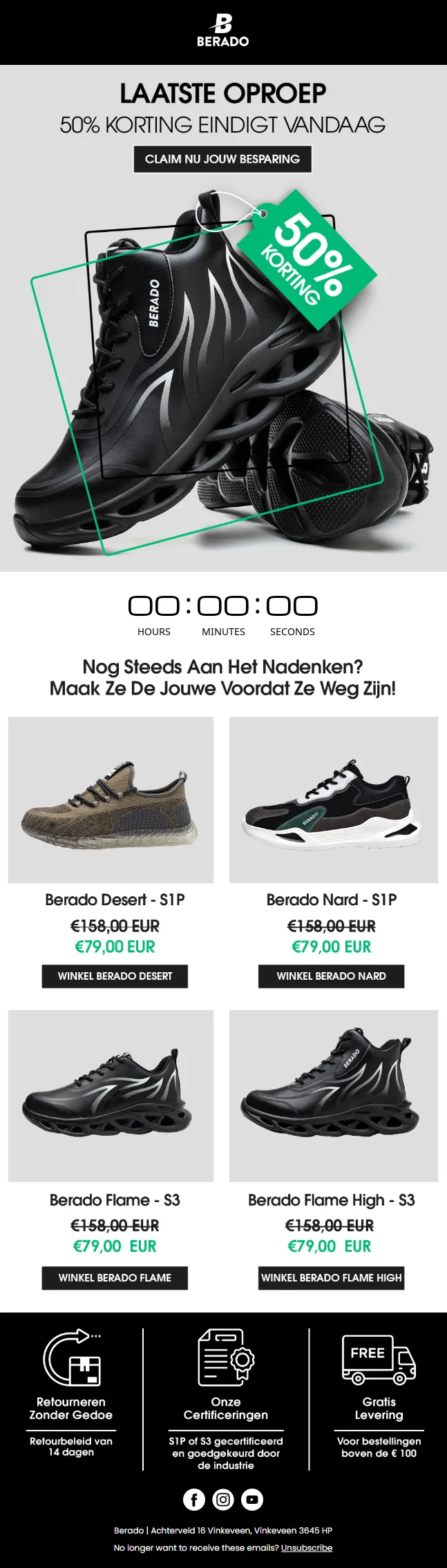The image size is (447, 1568).
Task: Click the green 50% Korting tag
Action: [307, 260]
